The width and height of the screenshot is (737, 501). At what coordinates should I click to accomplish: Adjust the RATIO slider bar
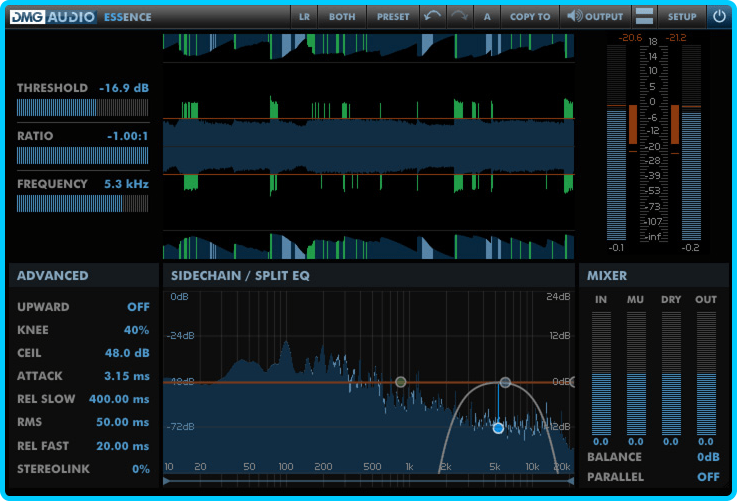tap(82, 156)
